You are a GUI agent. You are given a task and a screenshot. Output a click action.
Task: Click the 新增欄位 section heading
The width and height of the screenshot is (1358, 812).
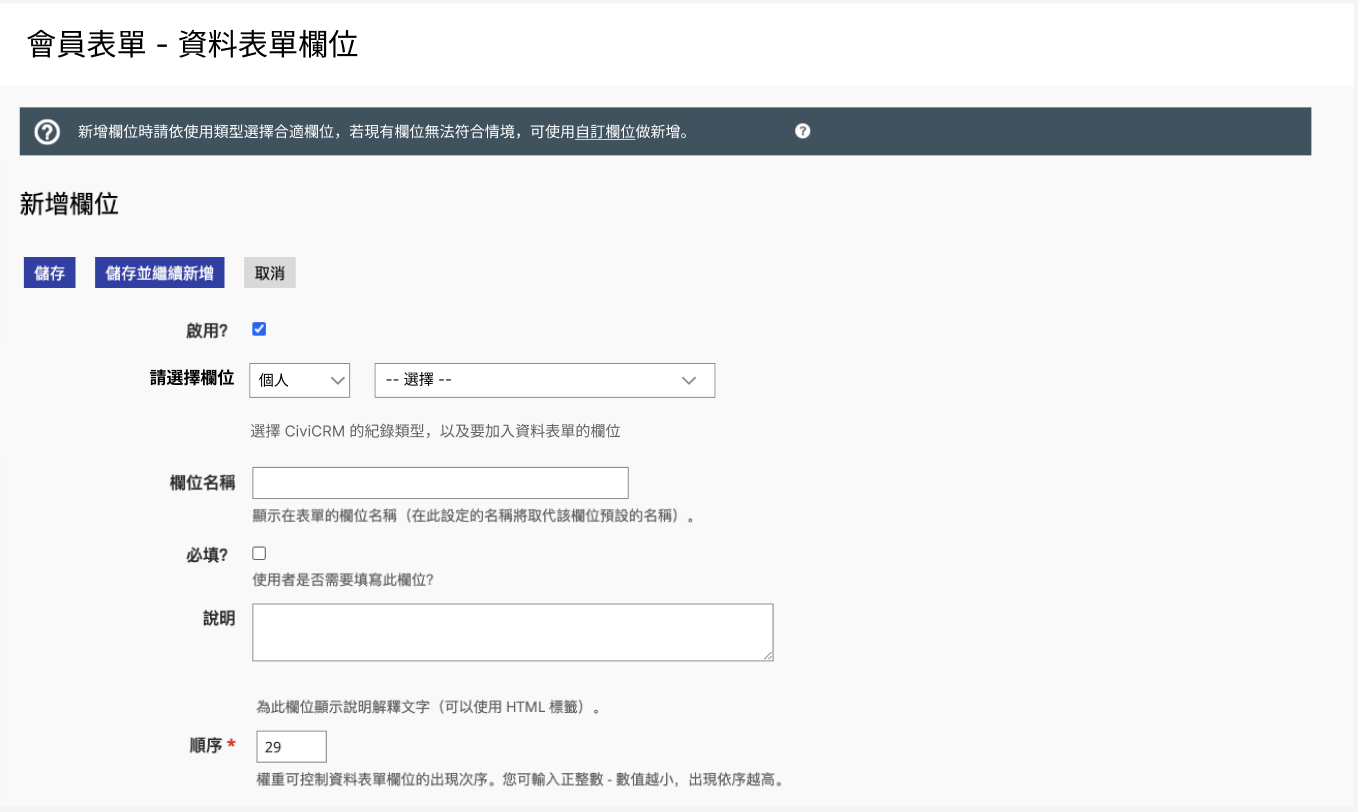click(x=66, y=204)
